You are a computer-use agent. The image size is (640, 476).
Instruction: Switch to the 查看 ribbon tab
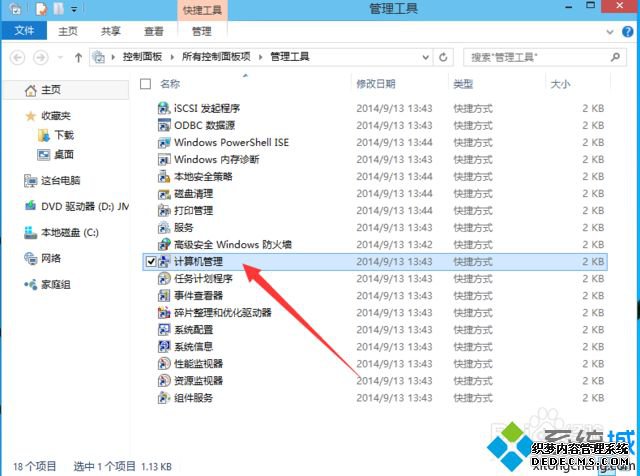point(153,31)
